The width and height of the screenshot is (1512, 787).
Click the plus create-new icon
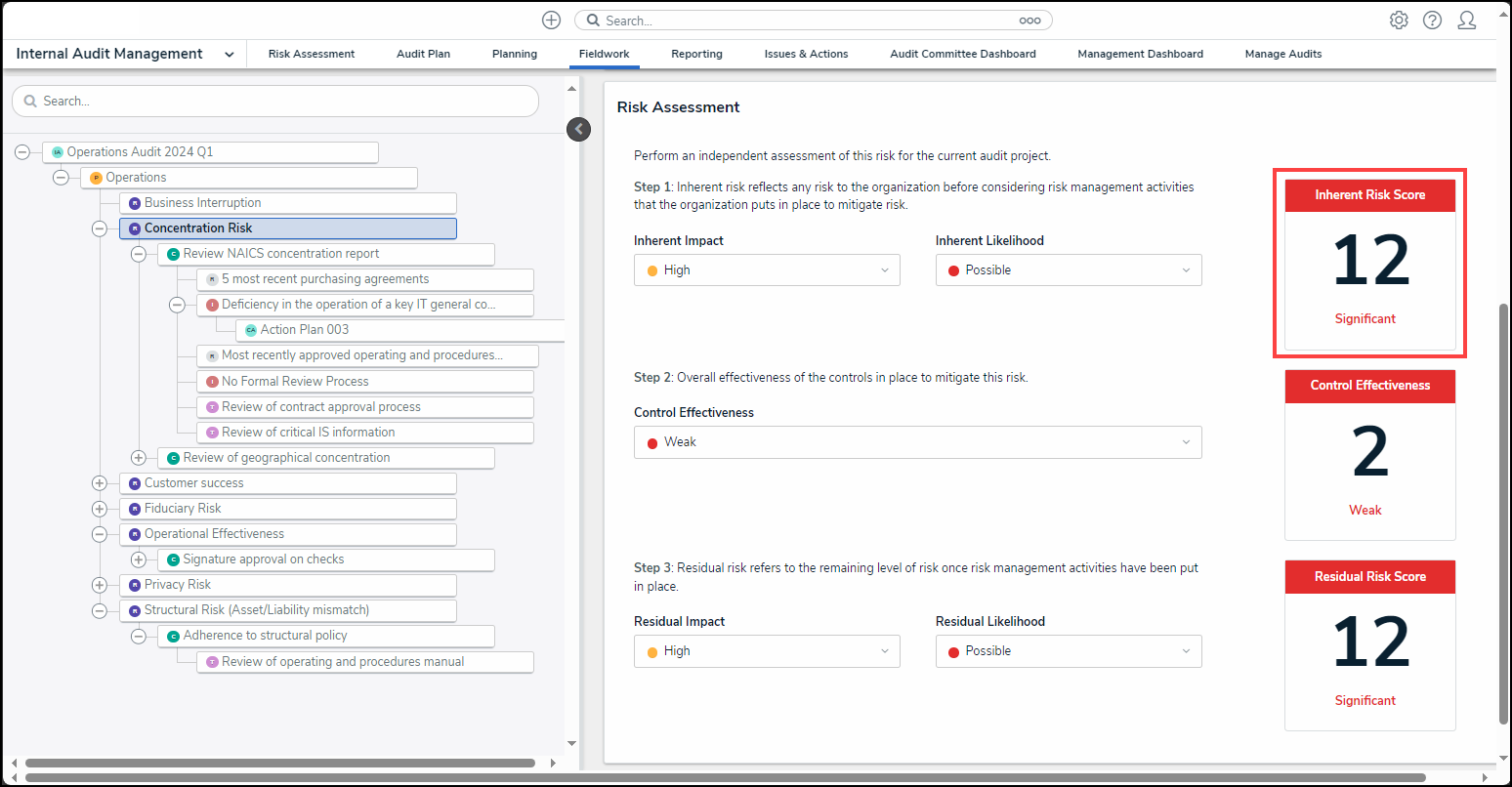click(551, 21)
